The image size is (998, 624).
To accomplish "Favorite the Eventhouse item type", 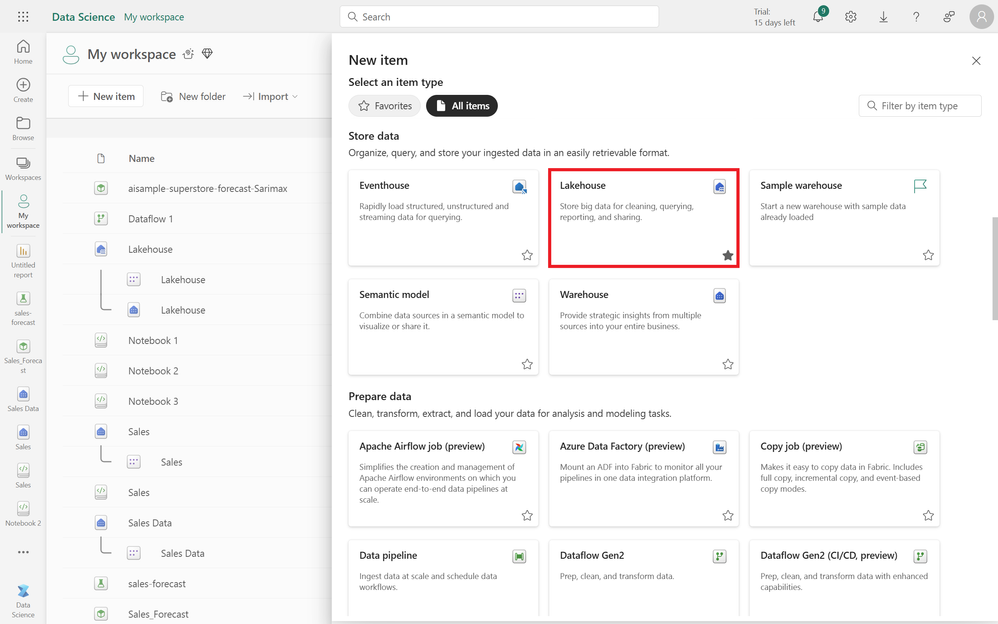I will (x=527, y=255).
